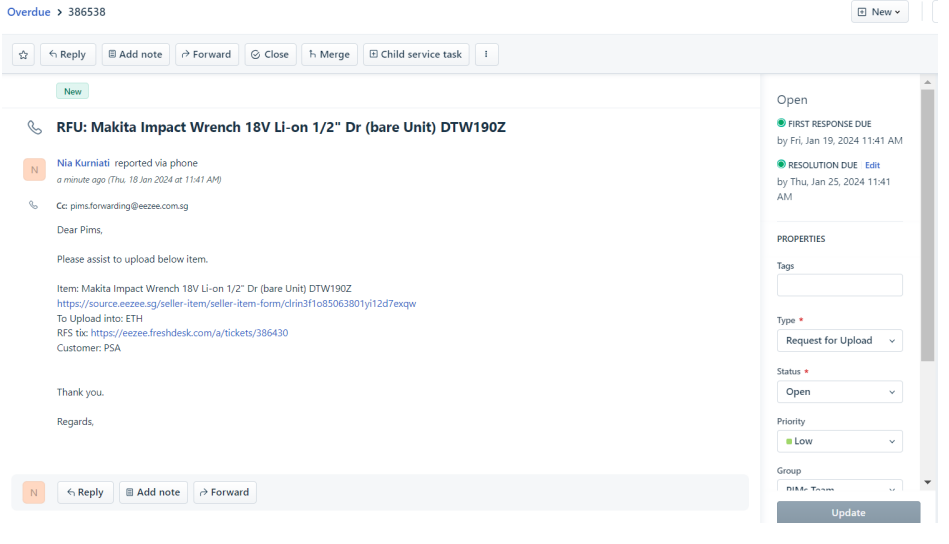949x544 pixels.
Task: Click the PROPERTIES section heading
Action: point(801,239)
